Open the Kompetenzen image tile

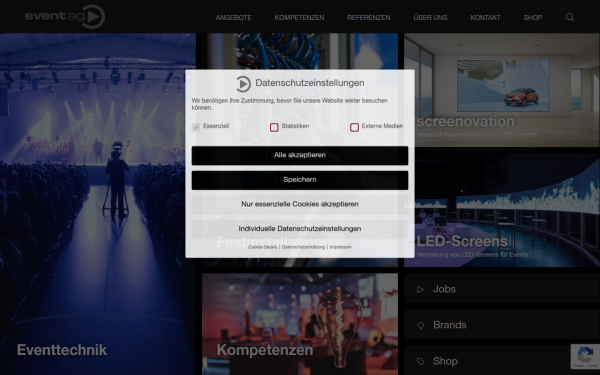click(300, 324)
